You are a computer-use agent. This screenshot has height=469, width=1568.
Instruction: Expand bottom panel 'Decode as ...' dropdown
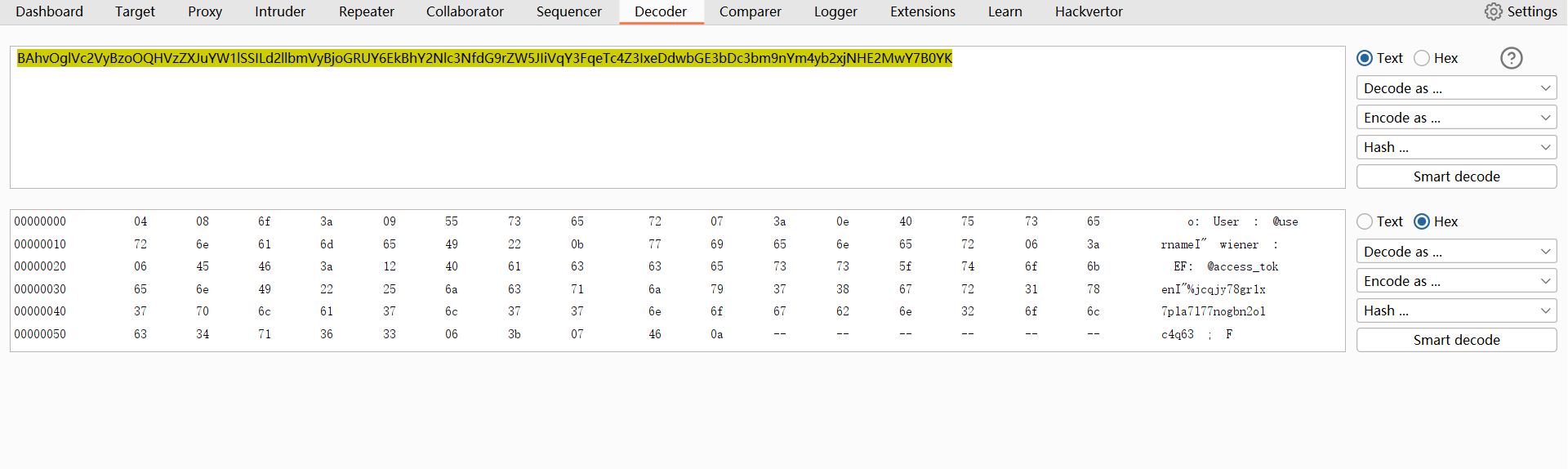tap(1457, 252)
